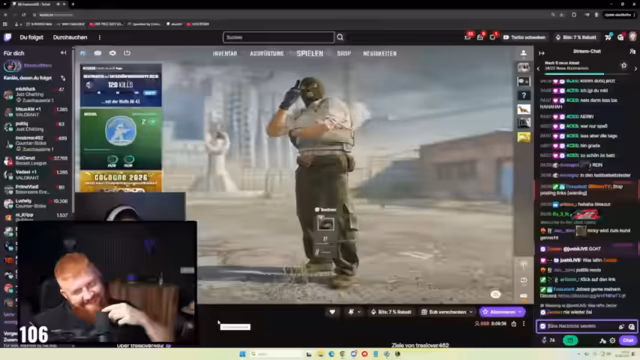Open chat settings gear icon
Viewport: 640px width, 360px height.
coord(612,340)
